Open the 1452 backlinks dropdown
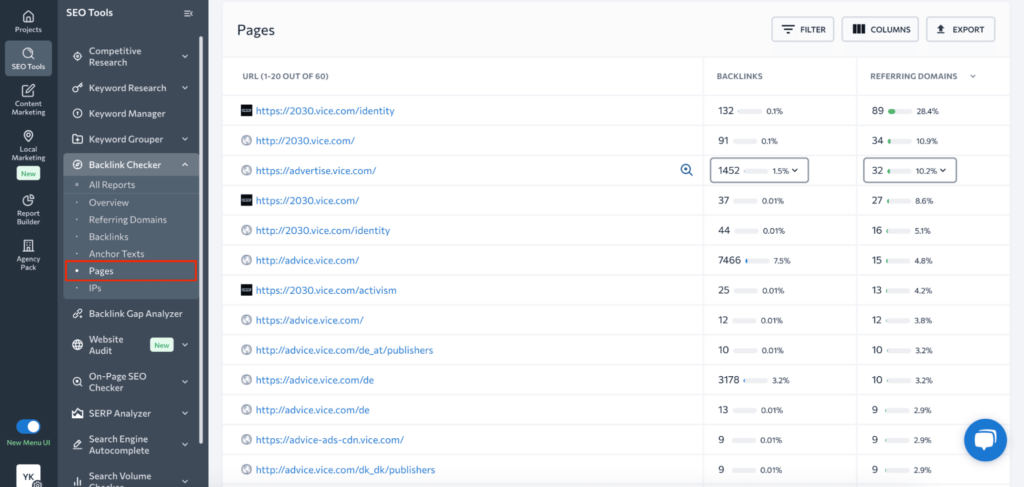 759,170
